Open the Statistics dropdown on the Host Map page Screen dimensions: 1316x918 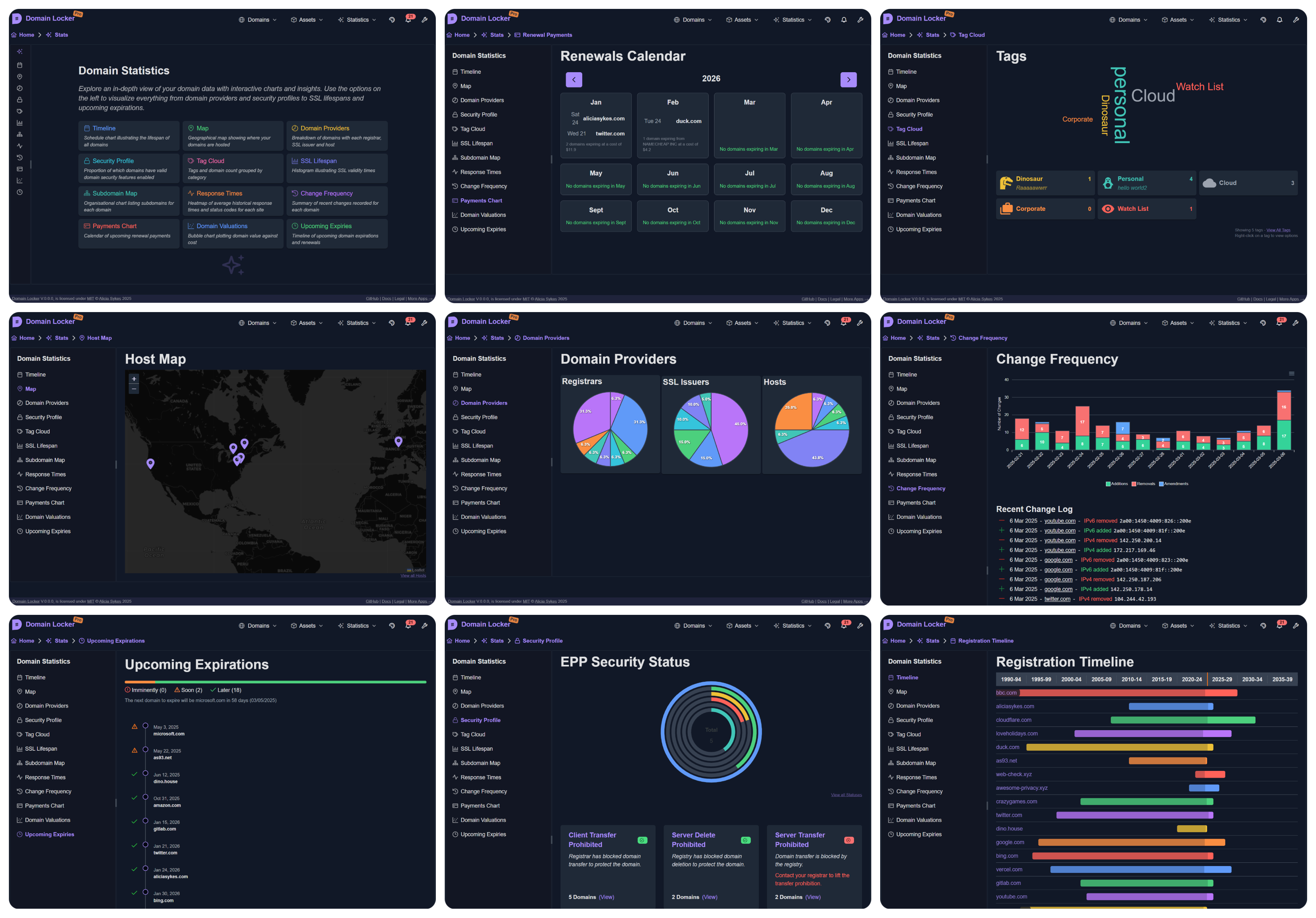coord(357,323)
